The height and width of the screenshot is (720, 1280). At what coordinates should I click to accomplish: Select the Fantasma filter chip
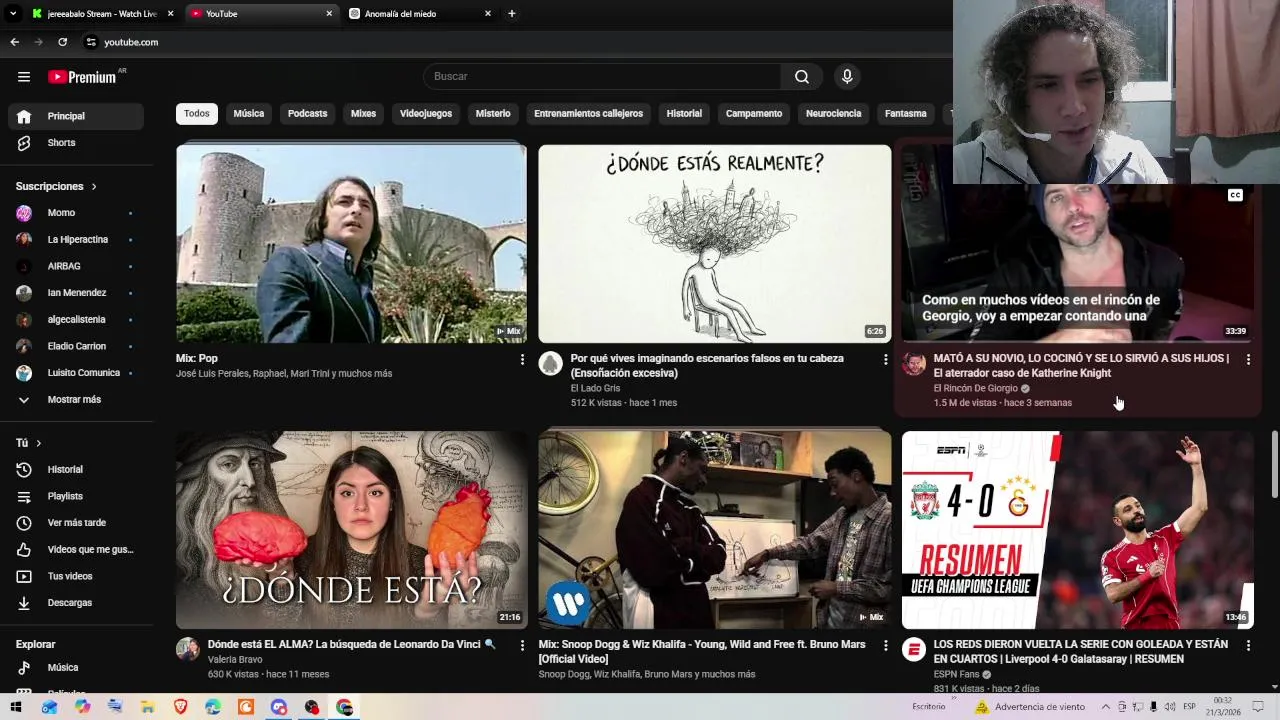tap(906, 113)
